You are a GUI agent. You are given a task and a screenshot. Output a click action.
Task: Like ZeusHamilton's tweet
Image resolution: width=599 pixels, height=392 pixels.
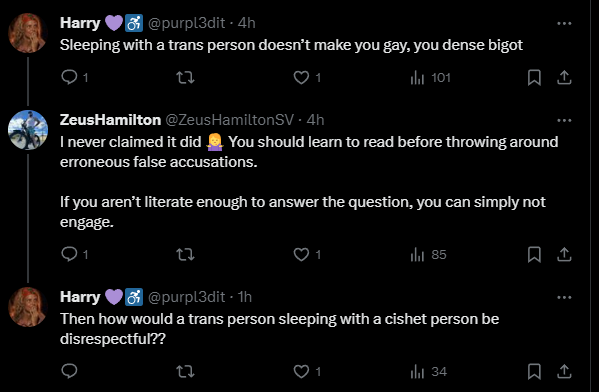(301, 254)
